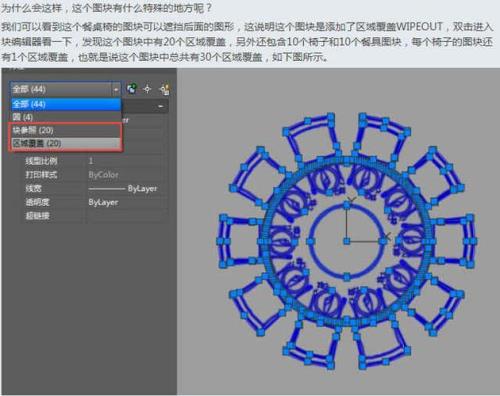Toggle the PICKADD selection mode icon
The image size is (500, 396).
[132, 89]
